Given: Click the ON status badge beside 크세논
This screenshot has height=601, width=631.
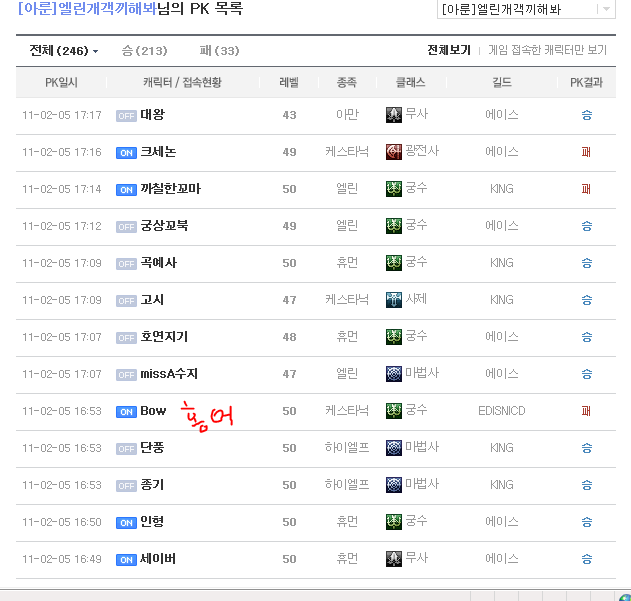Looking at the screenshot, I should (x=126, y=153).
